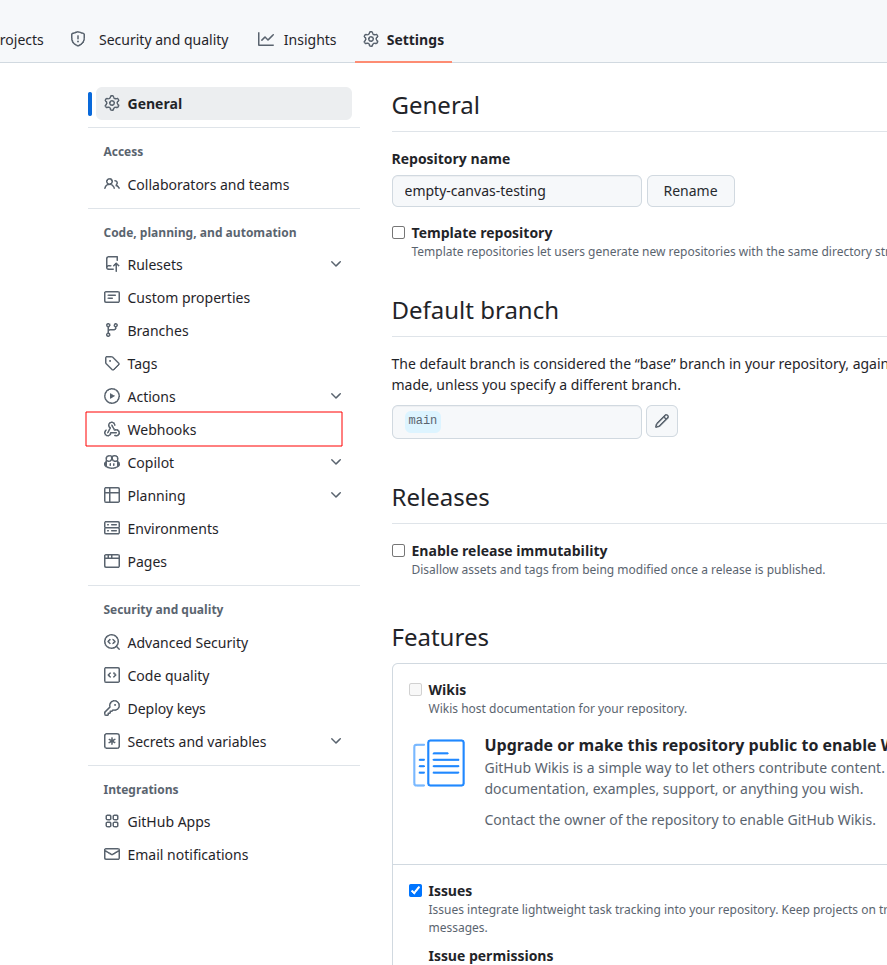Click the "Features" heading text
The image size is (887, 965).
tap(440, 638)
